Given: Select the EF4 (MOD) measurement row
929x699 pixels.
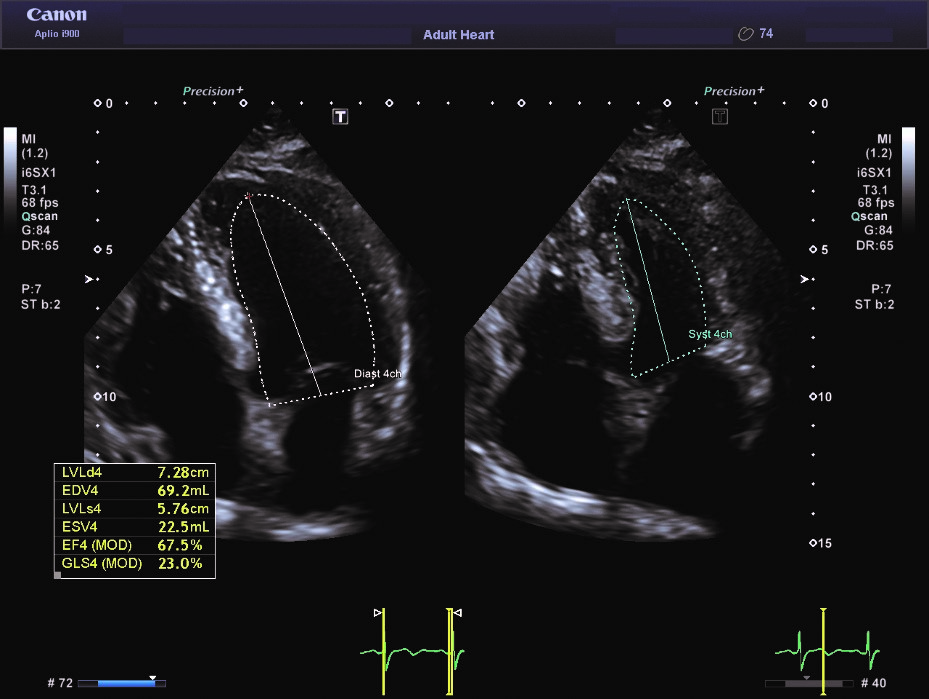Looking at the screenshot, I should (x=134, y=545).
